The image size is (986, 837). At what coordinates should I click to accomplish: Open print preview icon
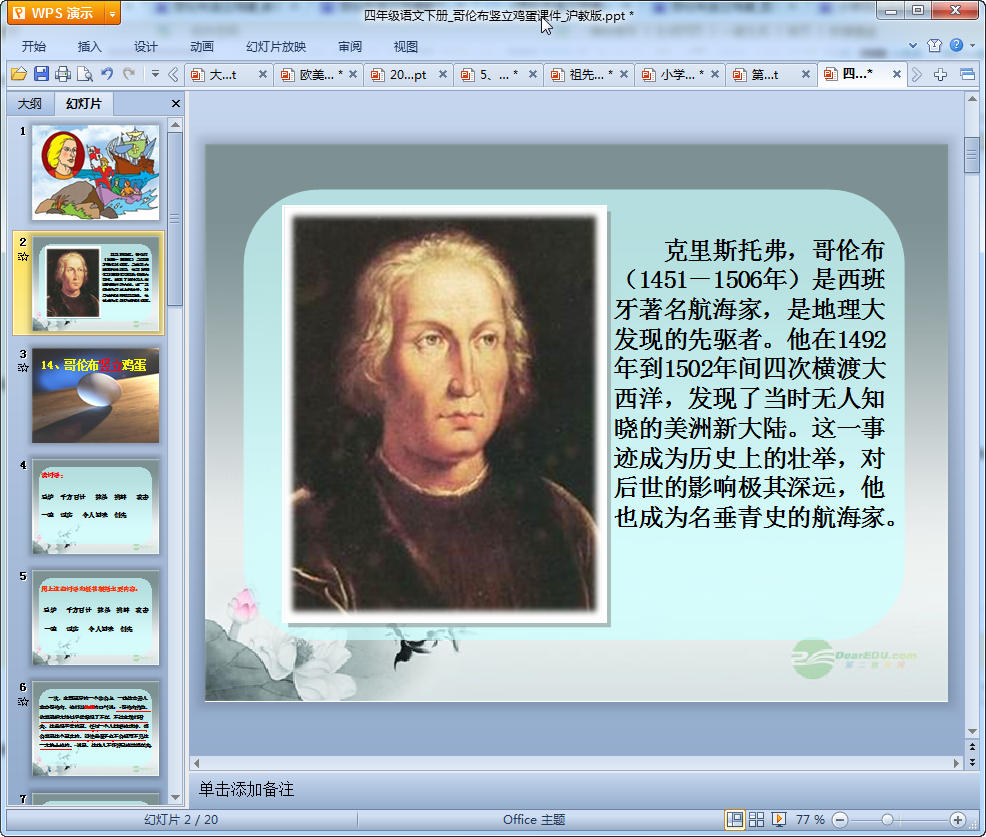pyautogui.click(x=85, y=74)
